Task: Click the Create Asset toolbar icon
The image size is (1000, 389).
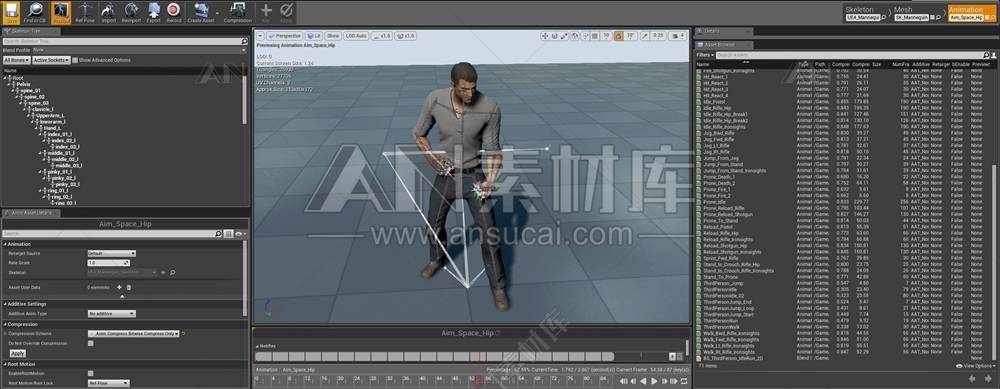Action: click(201, 12)
